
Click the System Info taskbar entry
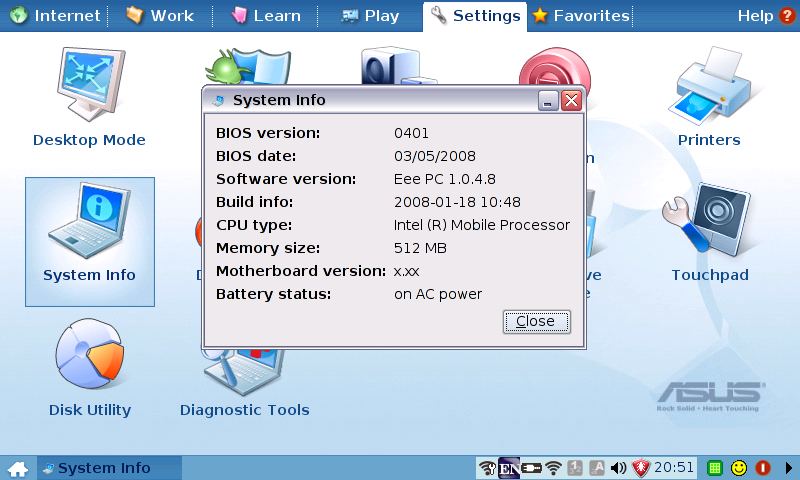(109, 468)
